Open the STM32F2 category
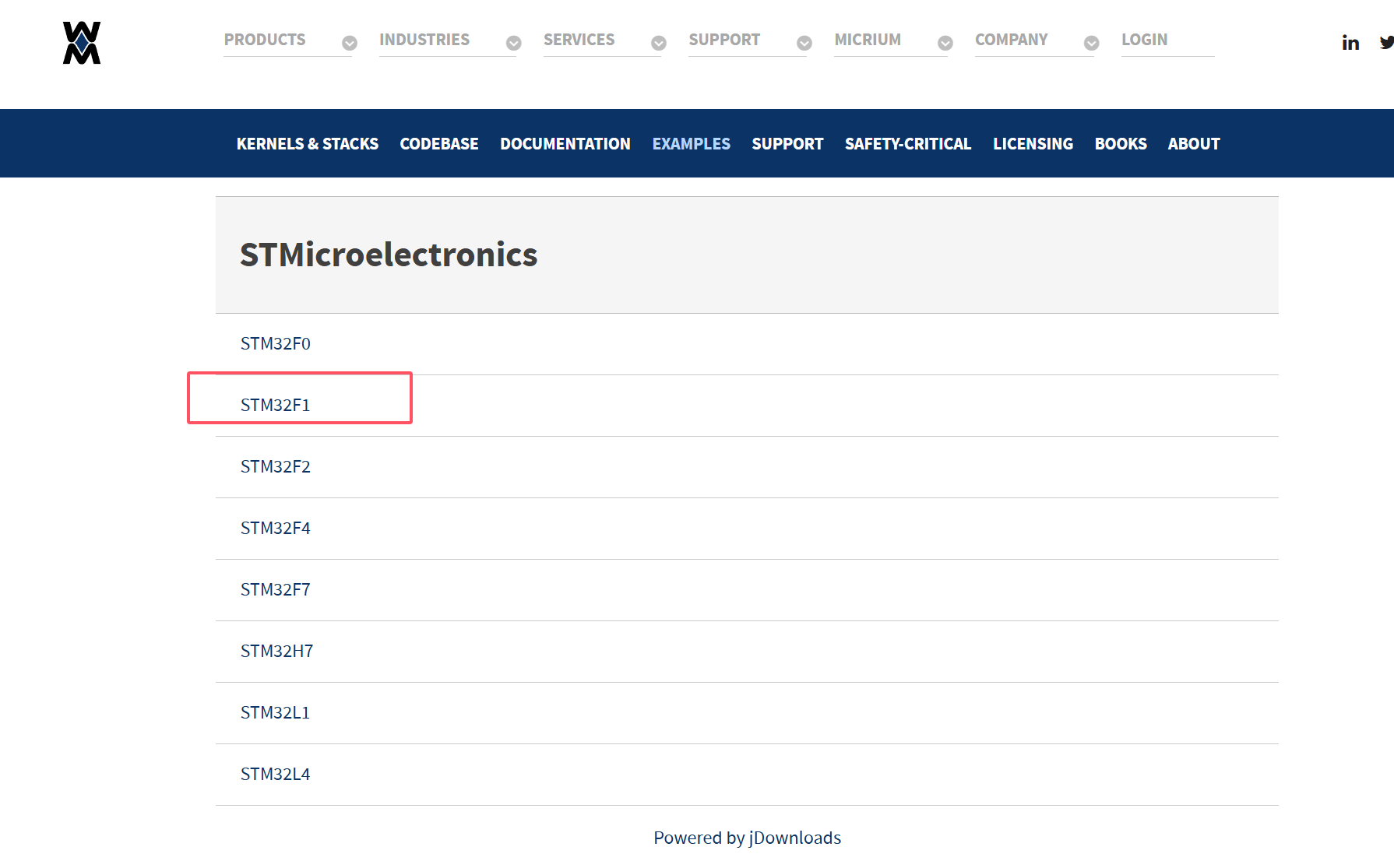Screen dimensions: 1394x868 coord(276,466)
